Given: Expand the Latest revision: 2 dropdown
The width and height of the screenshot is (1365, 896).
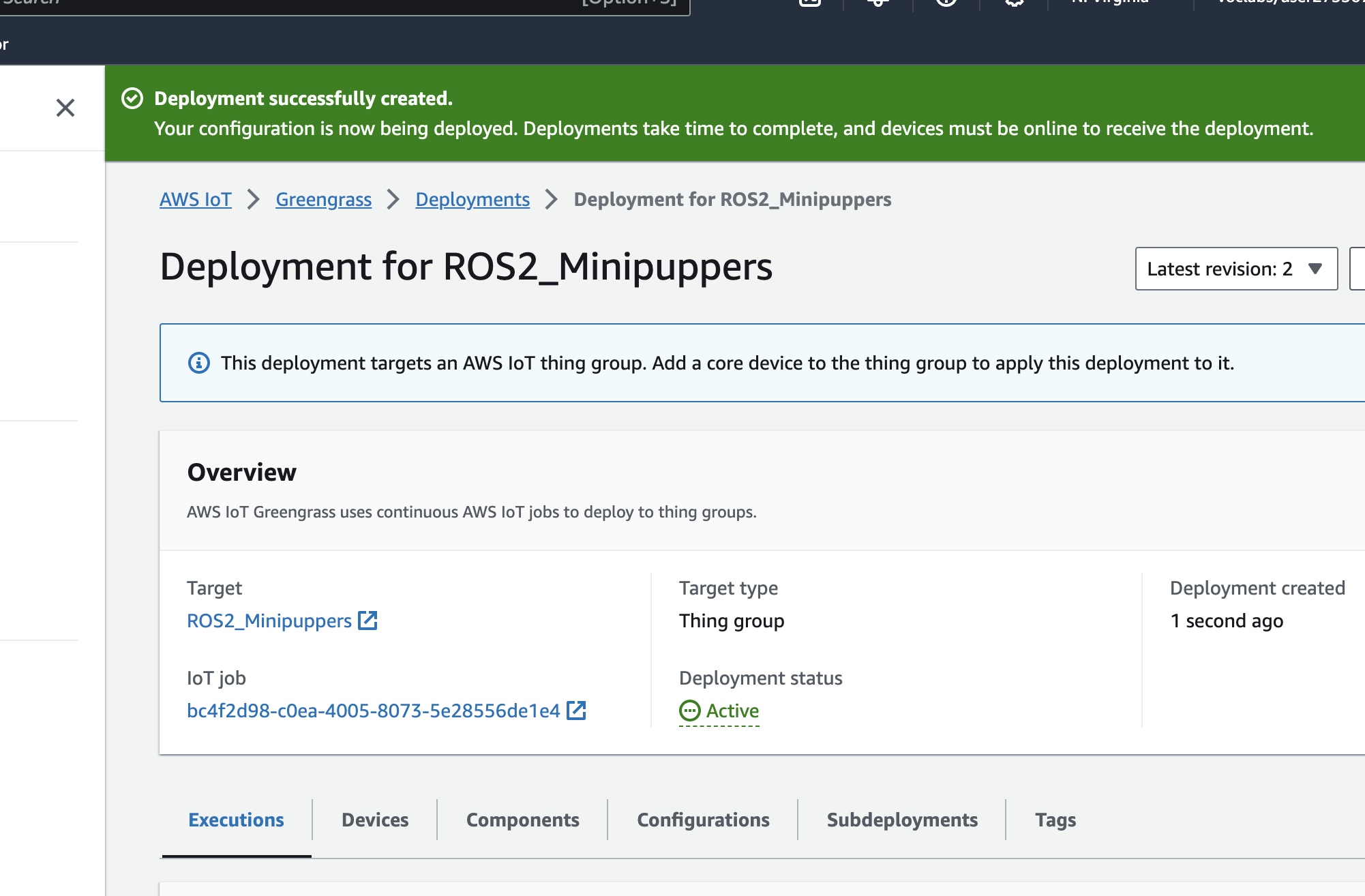Looking at the screenshot, I should [1236, 269].
